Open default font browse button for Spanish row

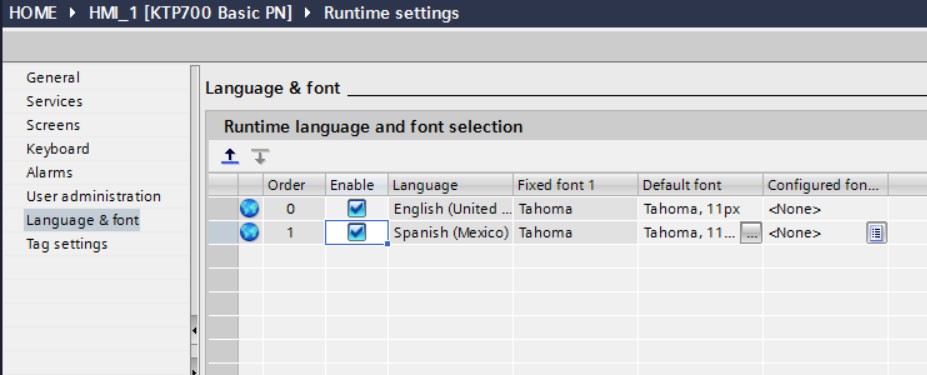[751, 233]
